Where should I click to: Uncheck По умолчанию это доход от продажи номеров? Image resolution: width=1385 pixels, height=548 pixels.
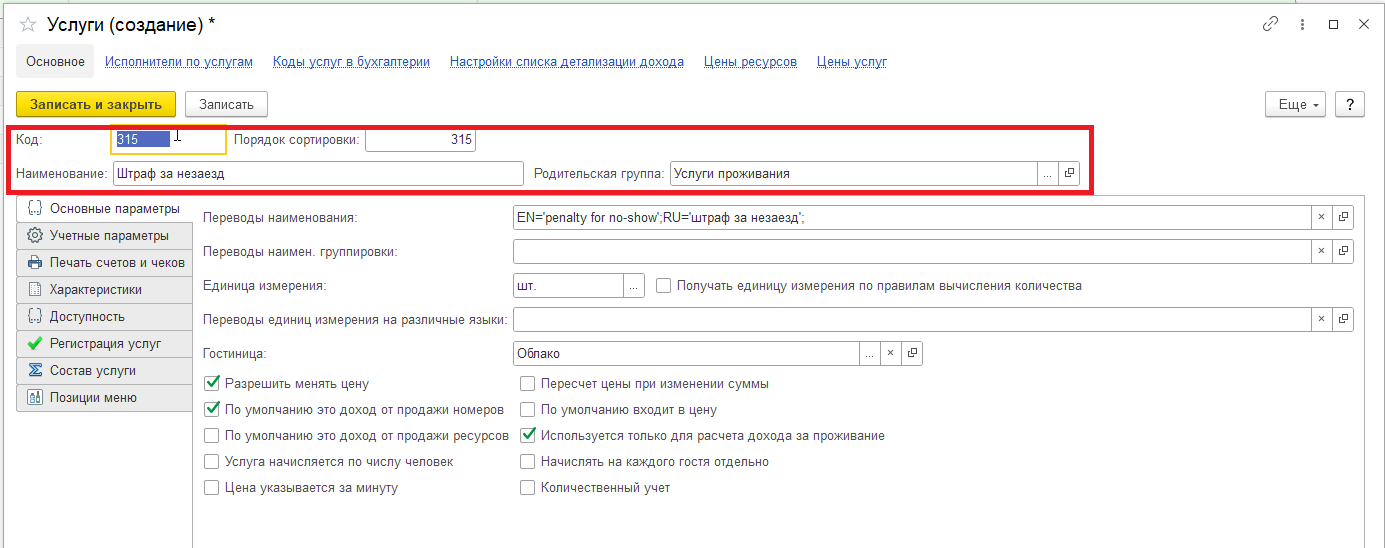coord(211,409)
